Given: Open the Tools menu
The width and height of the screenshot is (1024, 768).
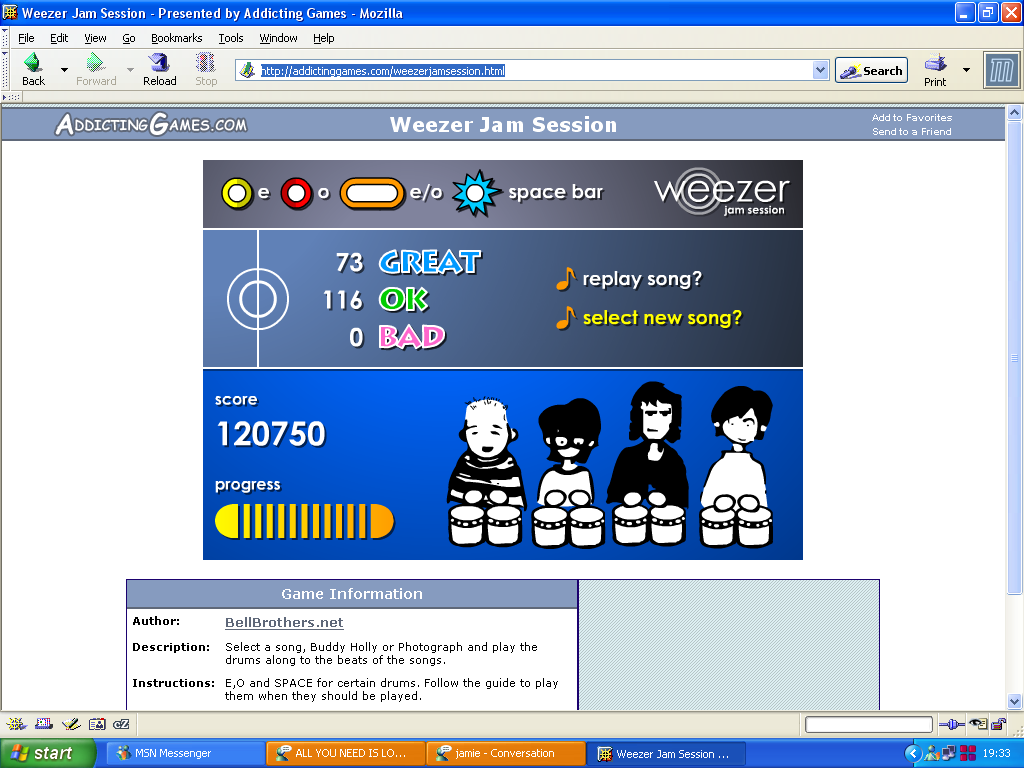Looking at the screenshot, I should pyautogui.click(x=231, y=38).
